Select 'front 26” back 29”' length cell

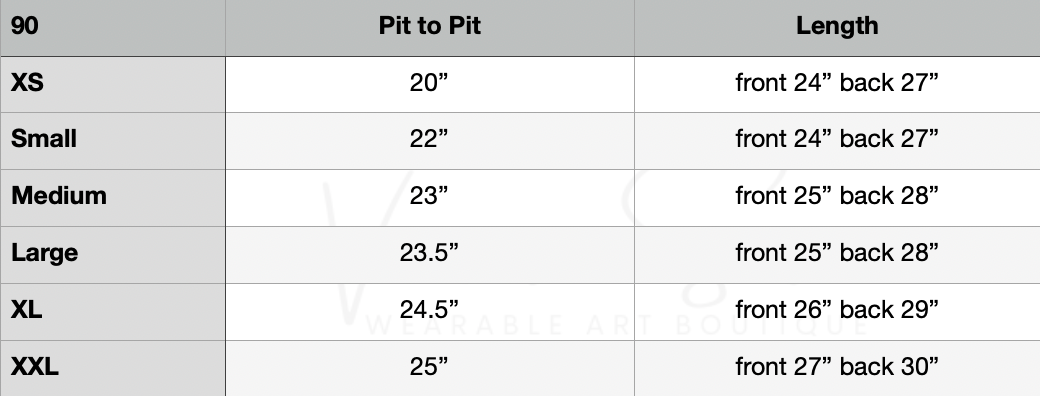[x=837, y=312]
